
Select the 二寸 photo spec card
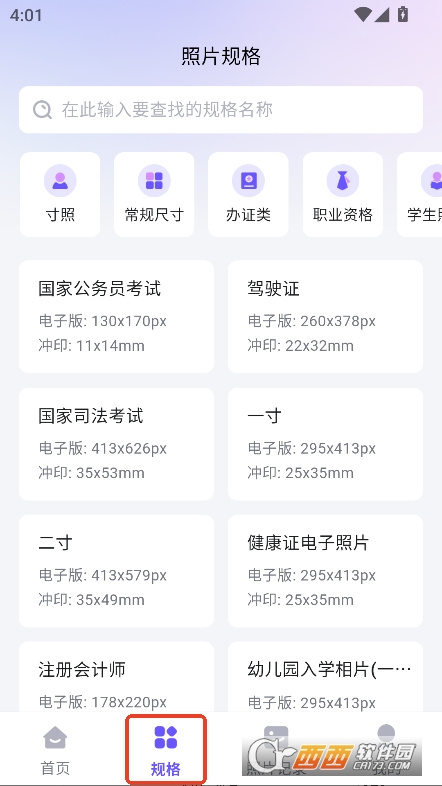(116, 571)
